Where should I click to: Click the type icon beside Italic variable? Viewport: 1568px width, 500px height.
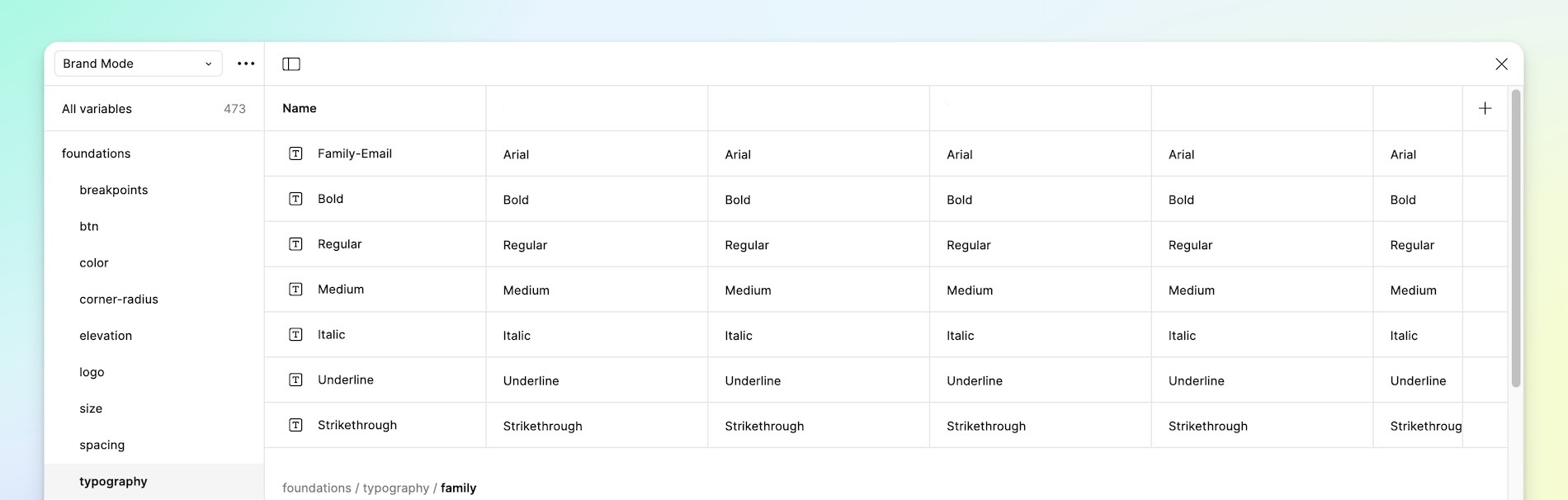coord(295,335)
